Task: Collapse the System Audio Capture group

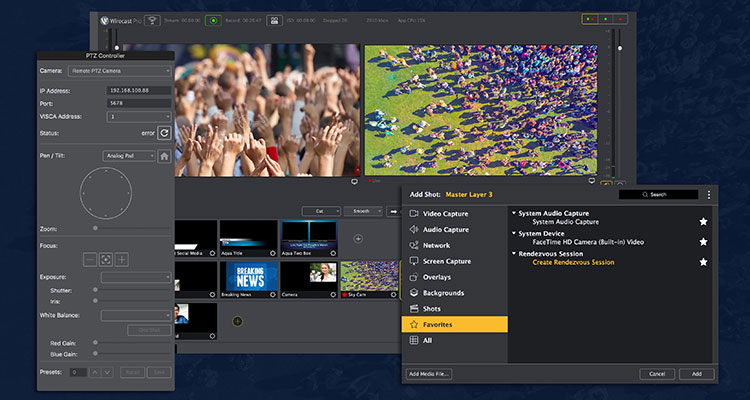Action: [x=514, y=213]
